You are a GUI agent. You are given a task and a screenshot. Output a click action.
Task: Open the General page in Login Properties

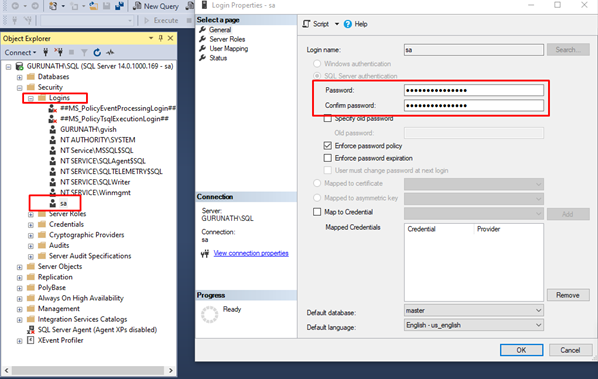220,30
